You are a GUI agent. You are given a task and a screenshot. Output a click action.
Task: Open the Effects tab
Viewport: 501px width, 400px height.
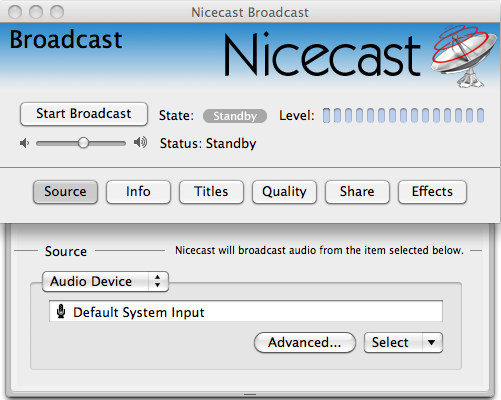pyautogui.click(x=432, y=192)
